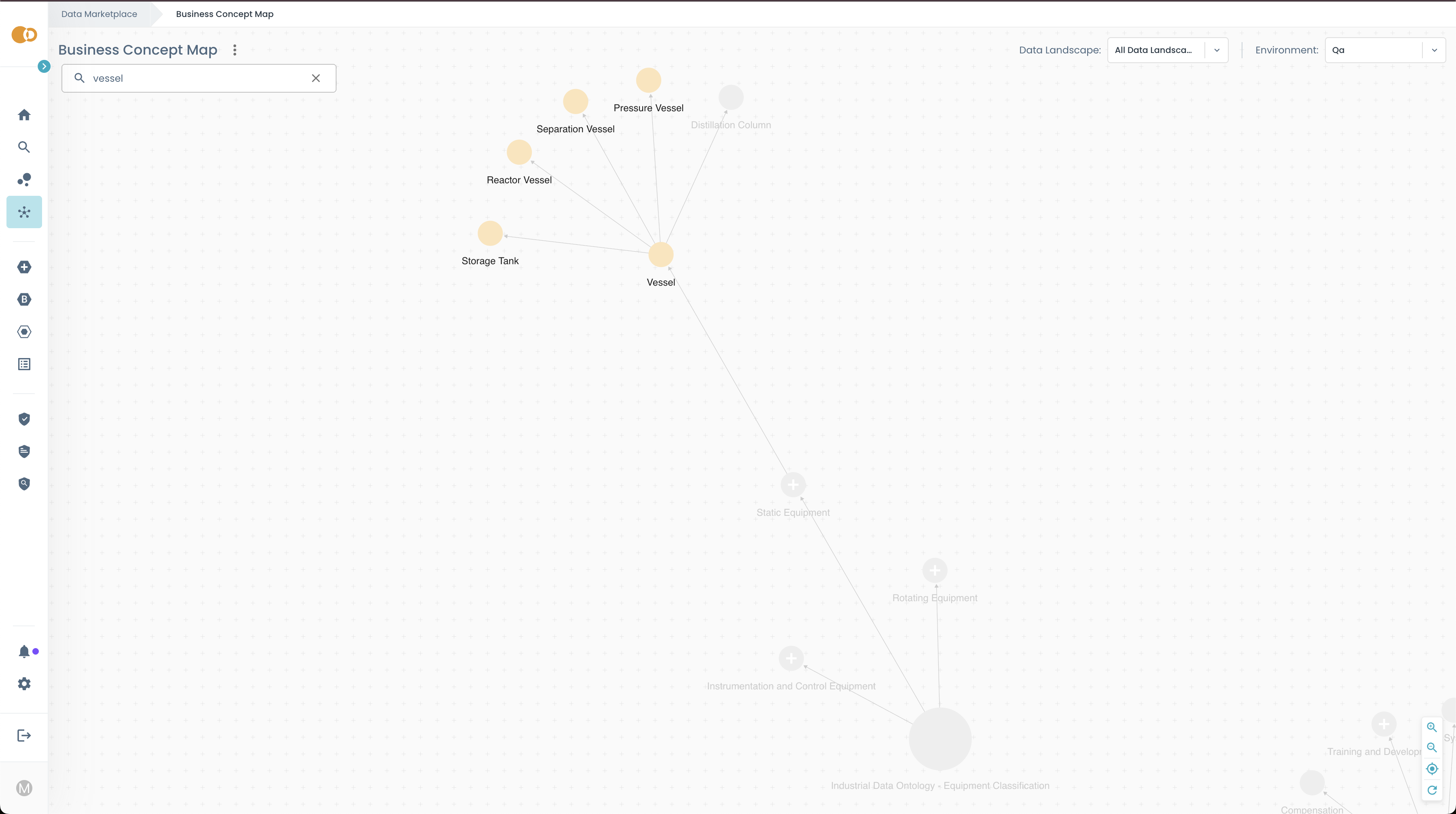
Task: Open the B hexagon glossary icon
Action: click(x=24, y=299)
